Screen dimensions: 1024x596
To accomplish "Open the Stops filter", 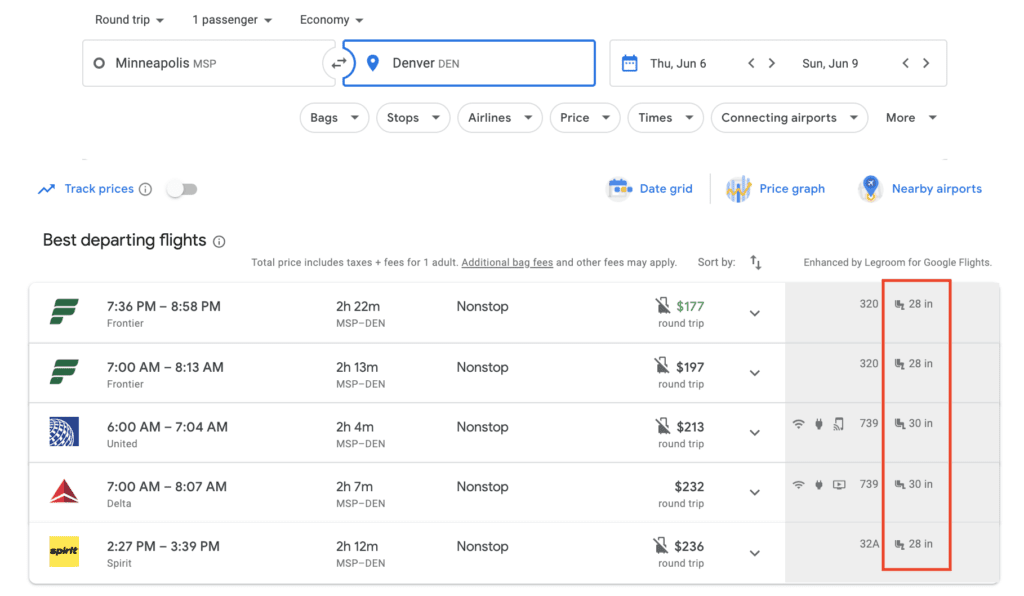I will 413,118.
